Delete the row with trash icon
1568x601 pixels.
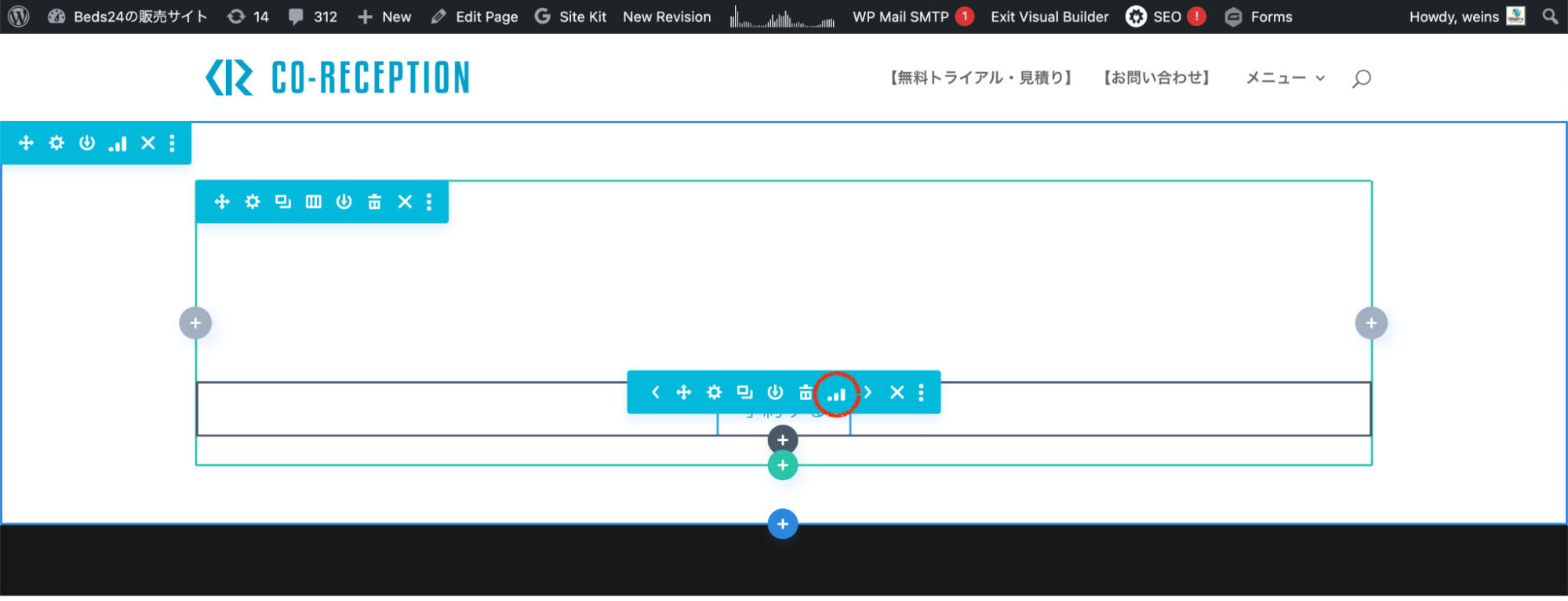(x=374, y=202)
